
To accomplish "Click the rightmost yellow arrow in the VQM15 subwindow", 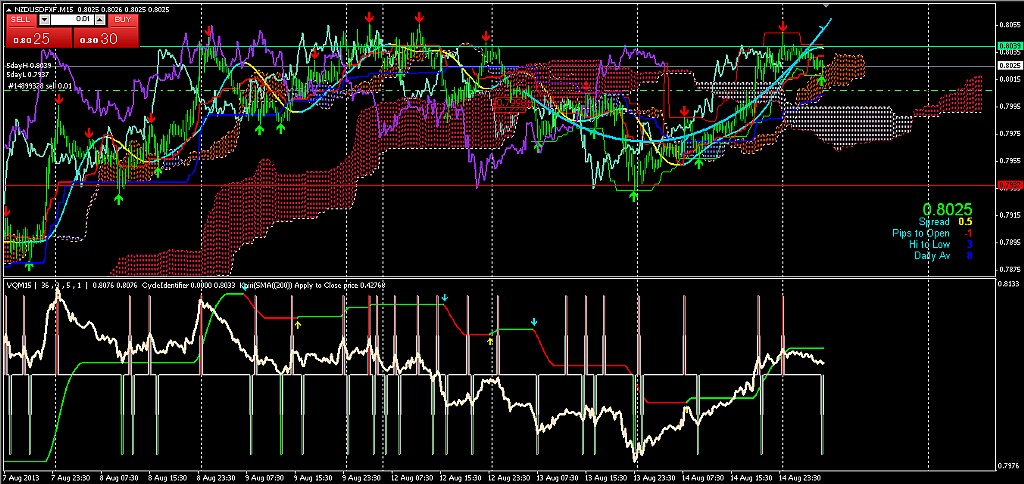I will pyautogui.click(x=490, y=341).
